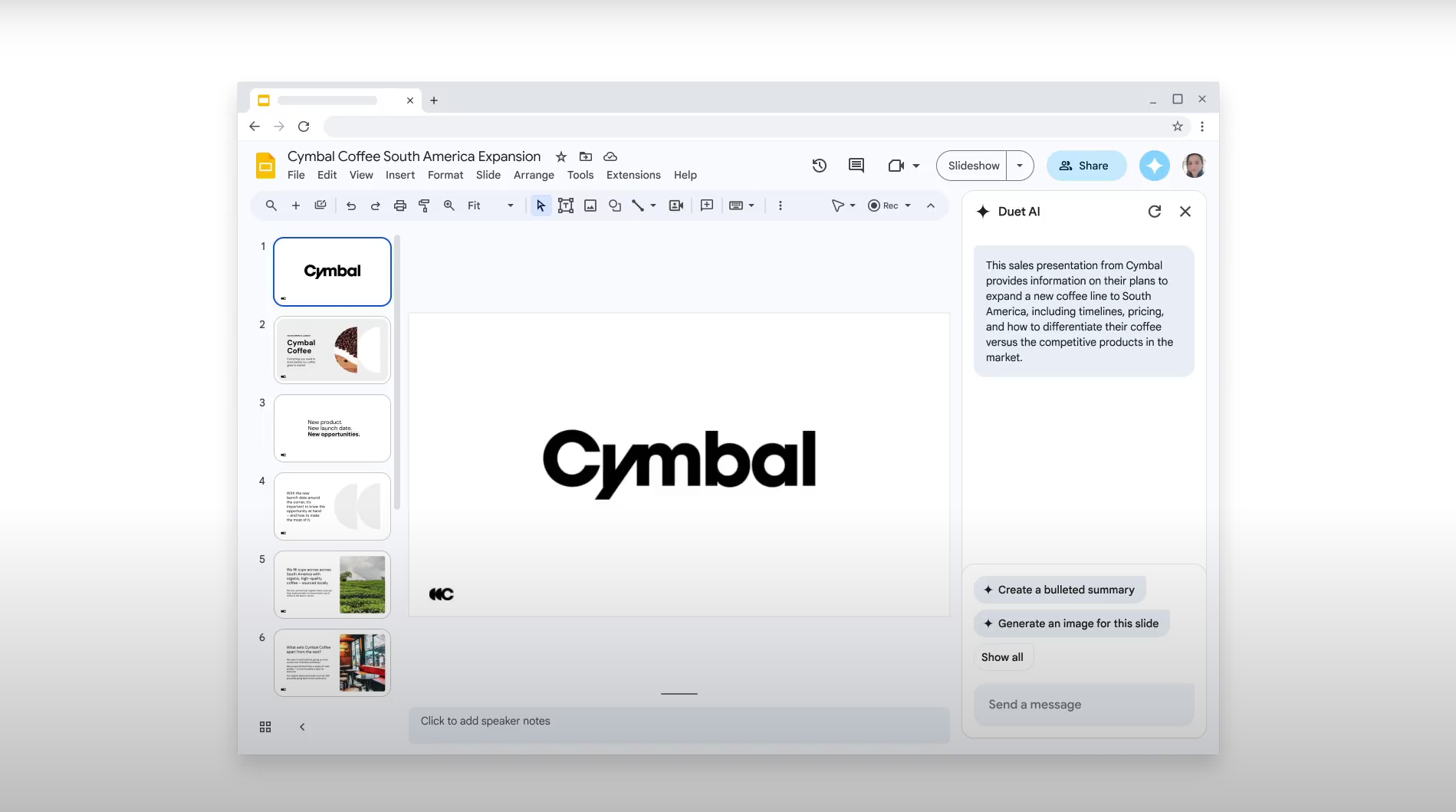Switch to grid view of slides
Image resolution: width=1456 pixels, height=812 pixels.
265,727
